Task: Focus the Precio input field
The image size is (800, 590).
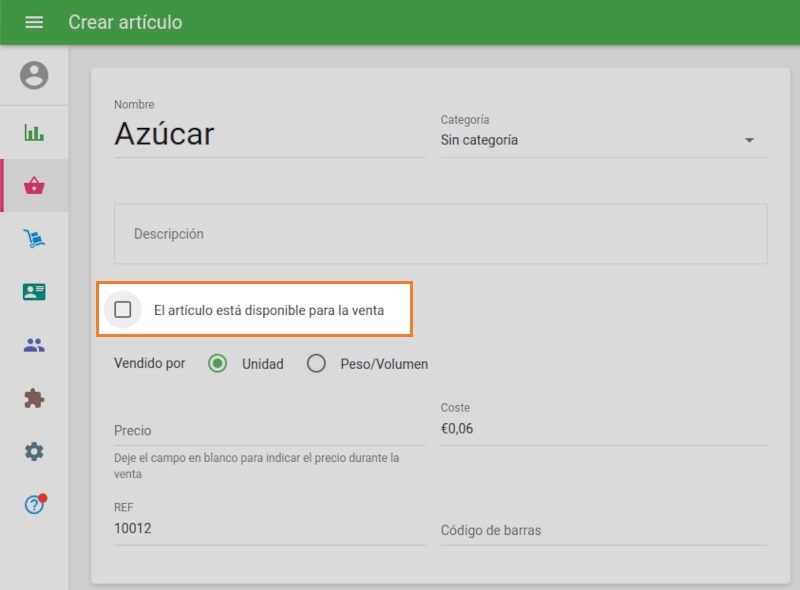Action: pos(268,430)
